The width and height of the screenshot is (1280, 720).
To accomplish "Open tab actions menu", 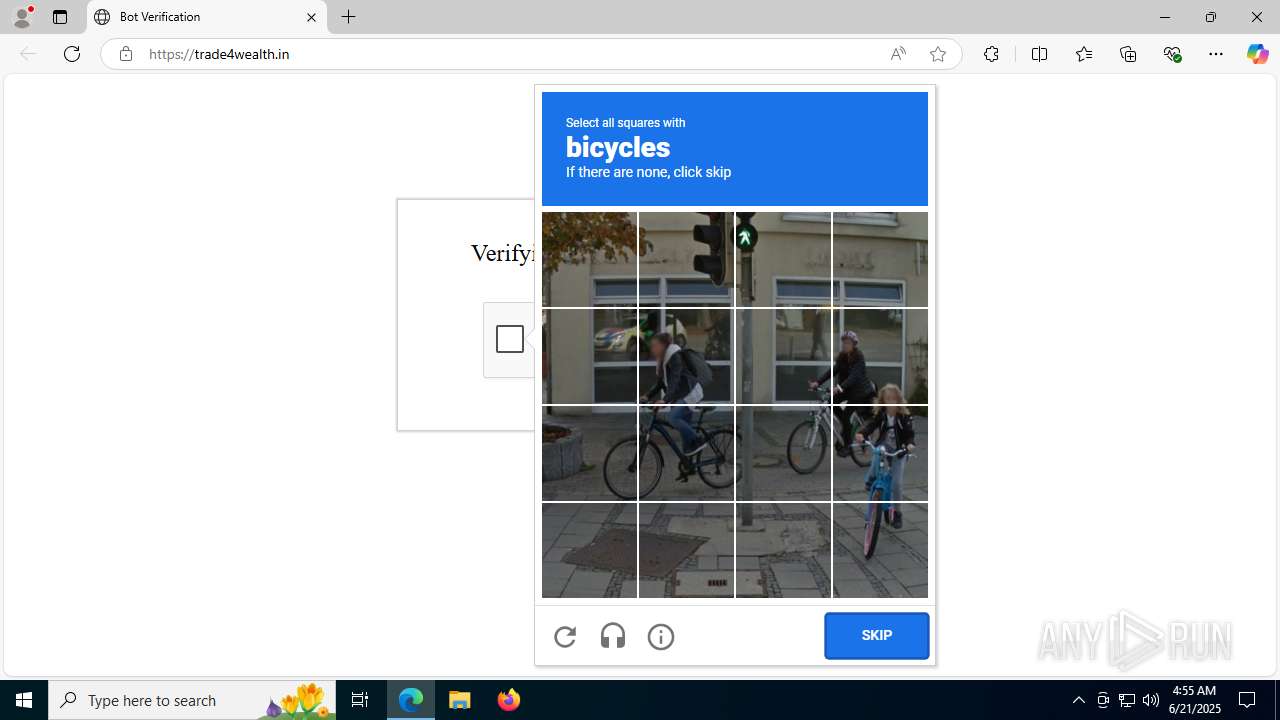I will click(60, 17).
